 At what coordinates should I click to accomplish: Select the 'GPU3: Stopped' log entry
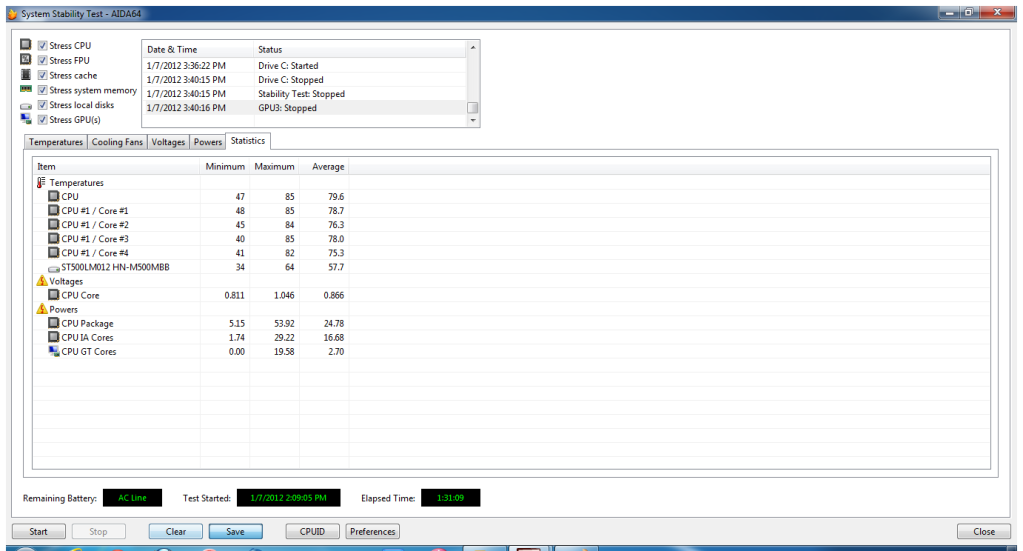(305, 108)
